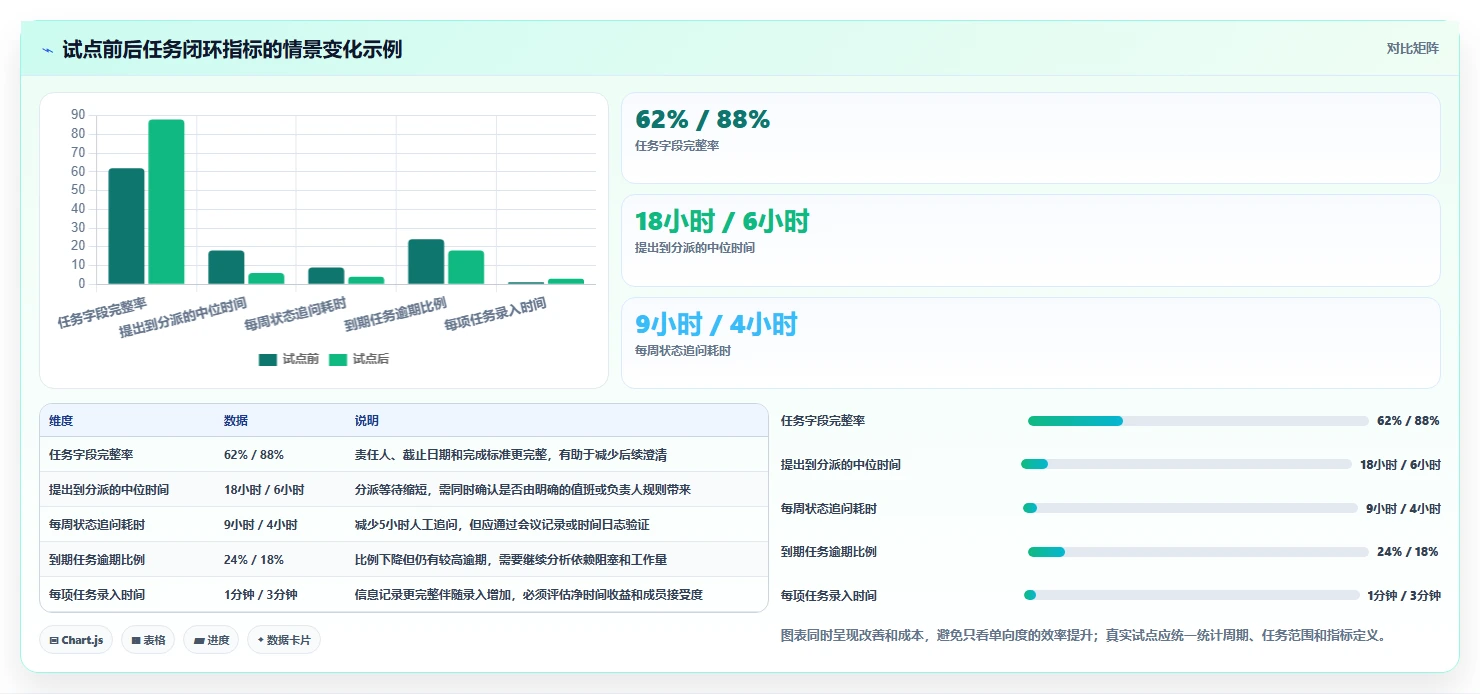The width and height of the screenshot is (1480, 694).
Task: Click the table cell 9小时 / 4小时
Action: [261, 525]
